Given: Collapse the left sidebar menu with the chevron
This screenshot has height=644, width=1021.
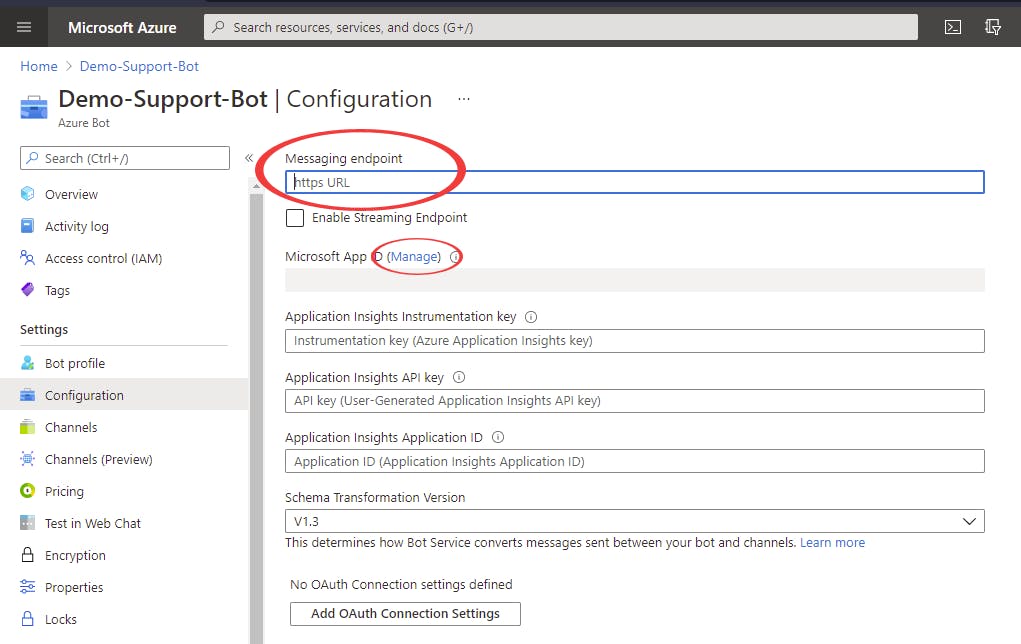Looking at the screenshot, I should pyautogui.click(x=249, y=158).
